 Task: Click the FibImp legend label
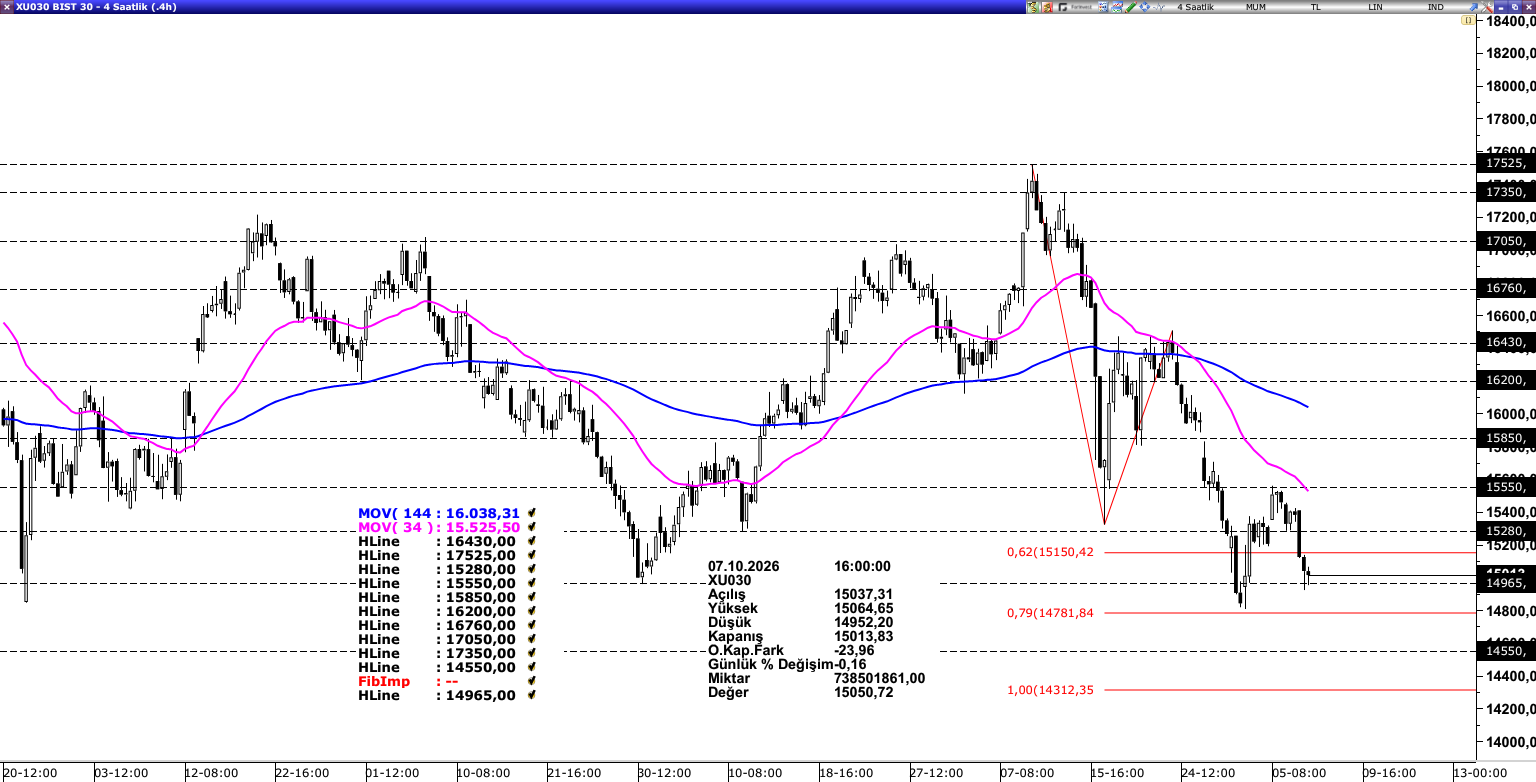383,681
